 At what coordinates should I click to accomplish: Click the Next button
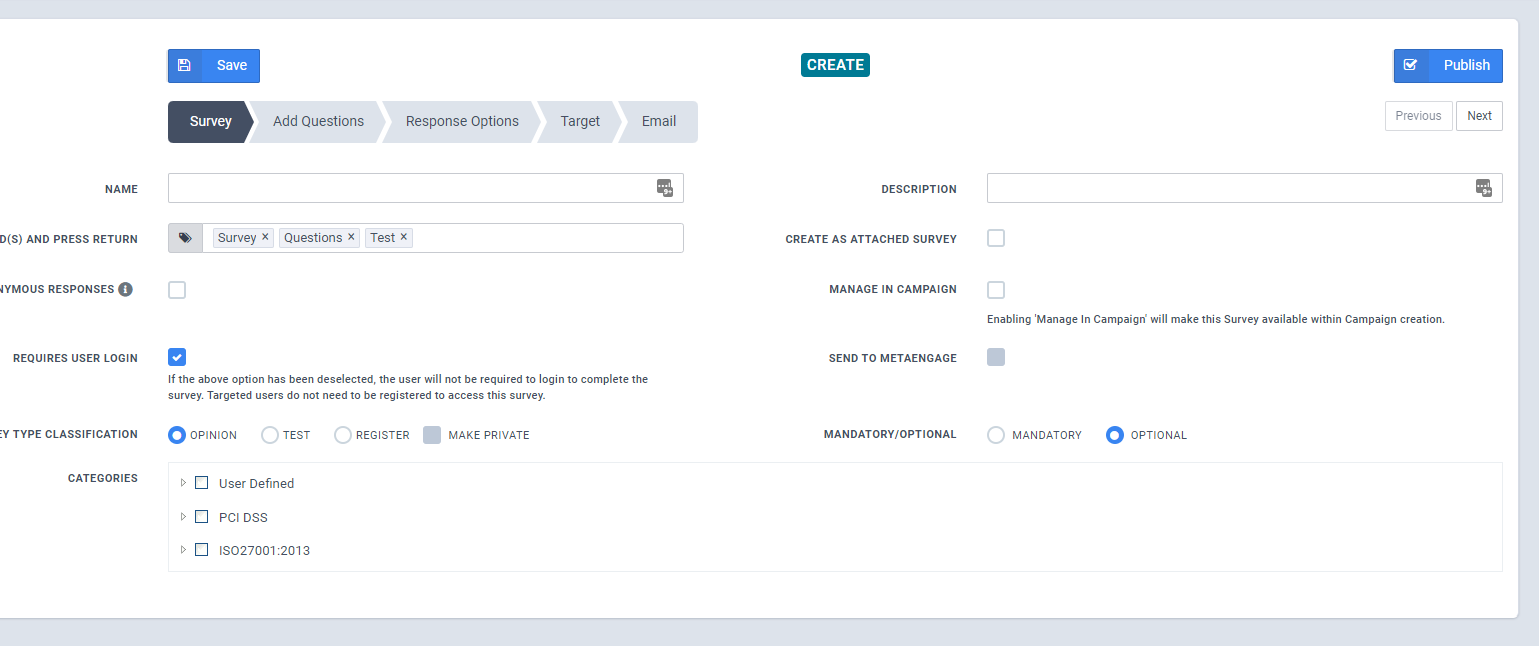(1480, 116)
